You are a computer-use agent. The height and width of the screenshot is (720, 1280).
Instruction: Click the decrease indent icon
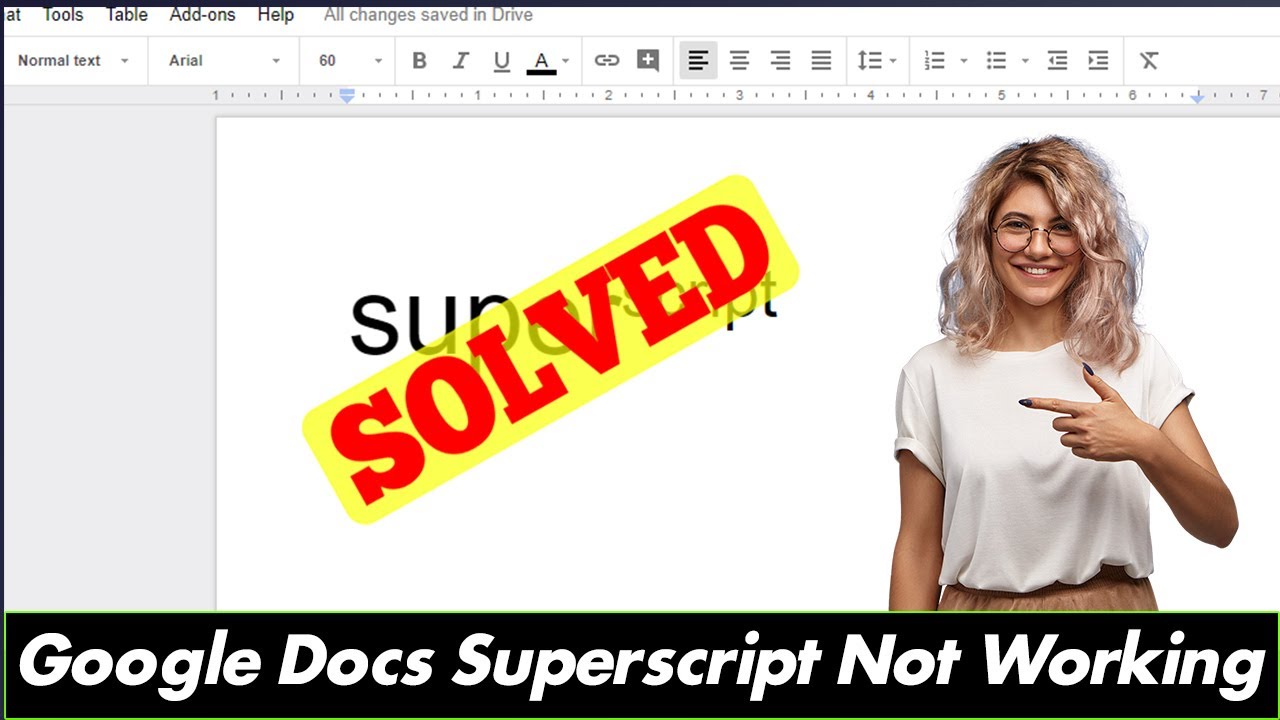point(1057,61)
